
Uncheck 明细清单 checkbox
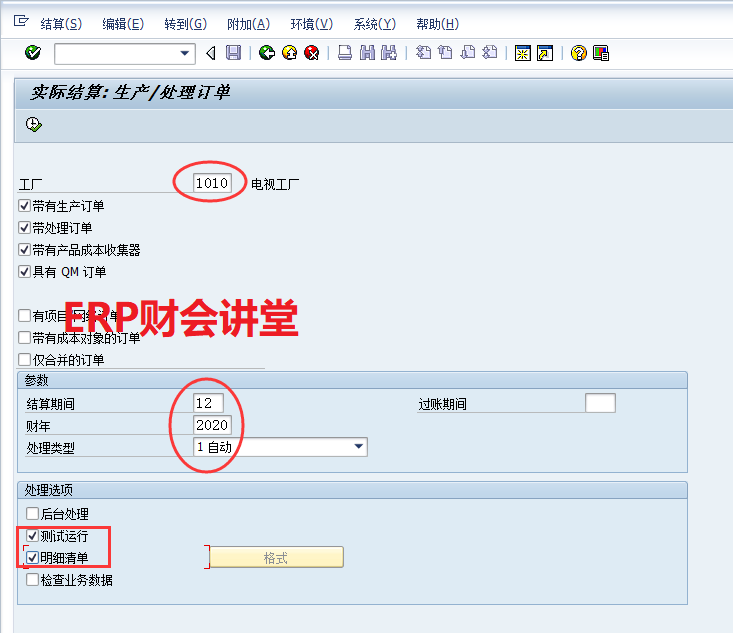pos(32,558)
